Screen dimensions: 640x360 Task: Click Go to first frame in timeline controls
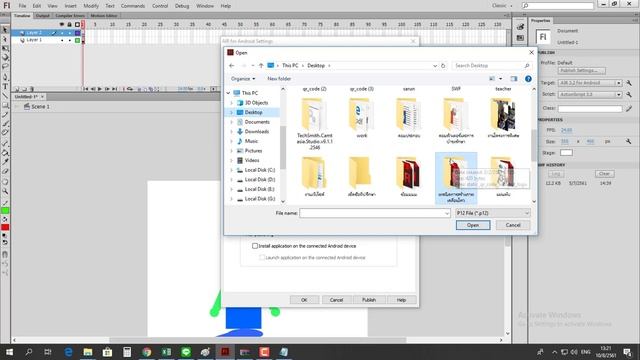point(86,89)
